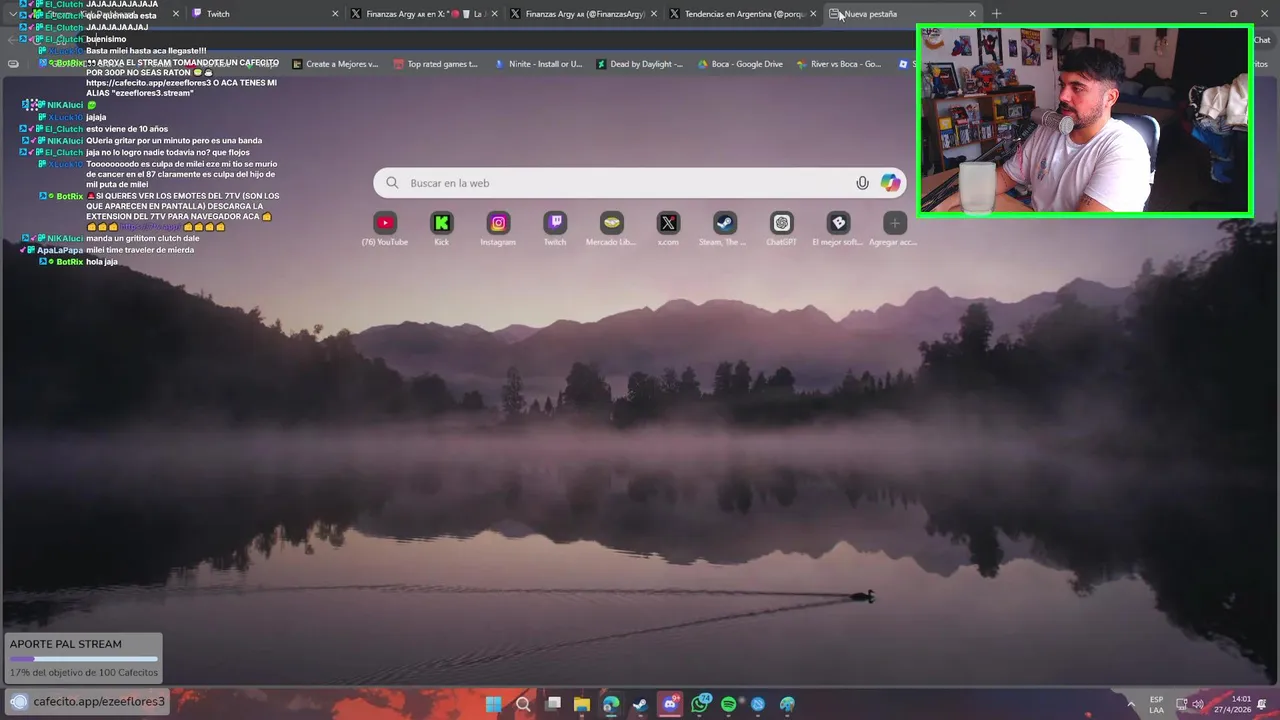Click chat message 'milei time traveler de mierda'
The width and height of the screenshot is (1280, 720).
(140, 250)
